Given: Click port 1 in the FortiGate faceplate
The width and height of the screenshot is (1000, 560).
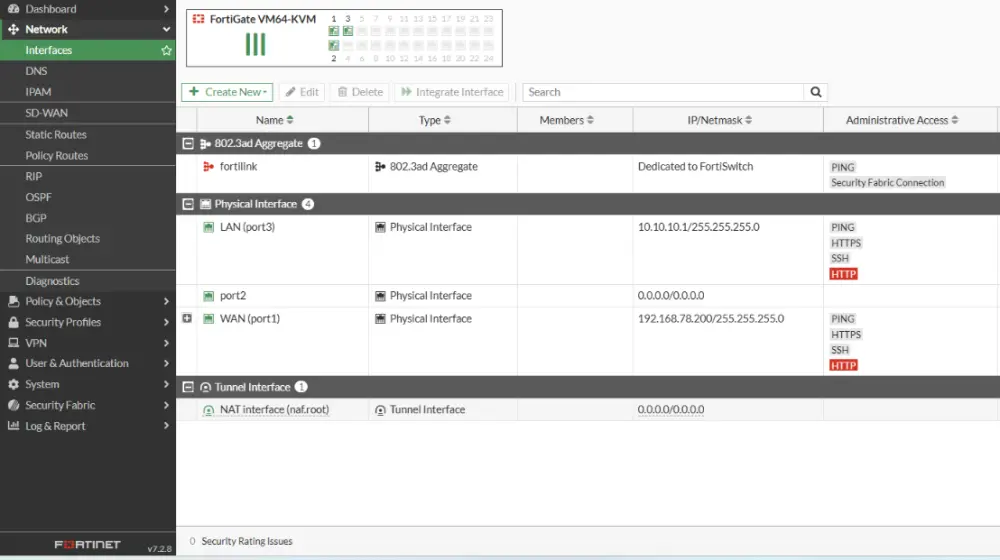Looking at the screenshot, I should [334, 31].
